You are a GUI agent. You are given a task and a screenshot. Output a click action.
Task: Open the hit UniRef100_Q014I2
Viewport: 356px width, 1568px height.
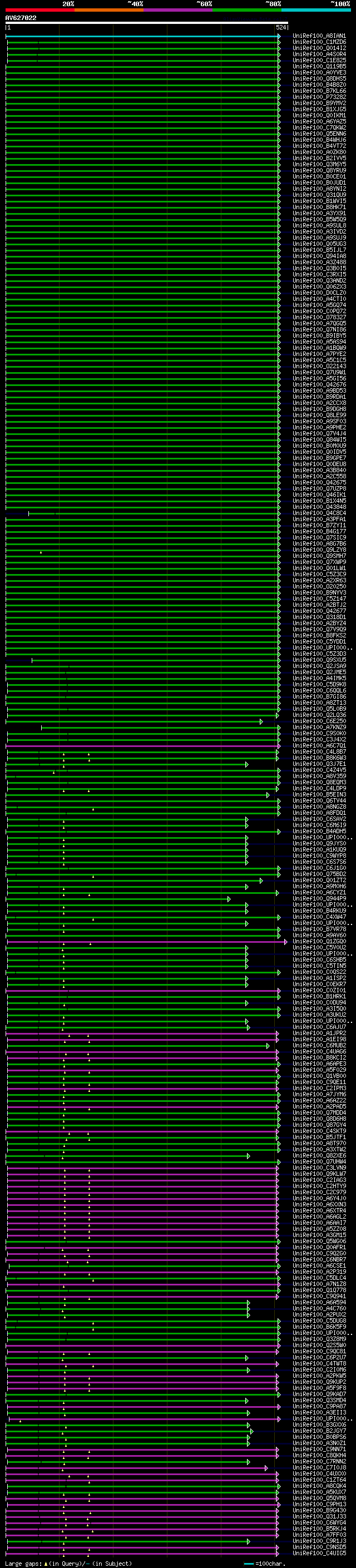[319, 48]
